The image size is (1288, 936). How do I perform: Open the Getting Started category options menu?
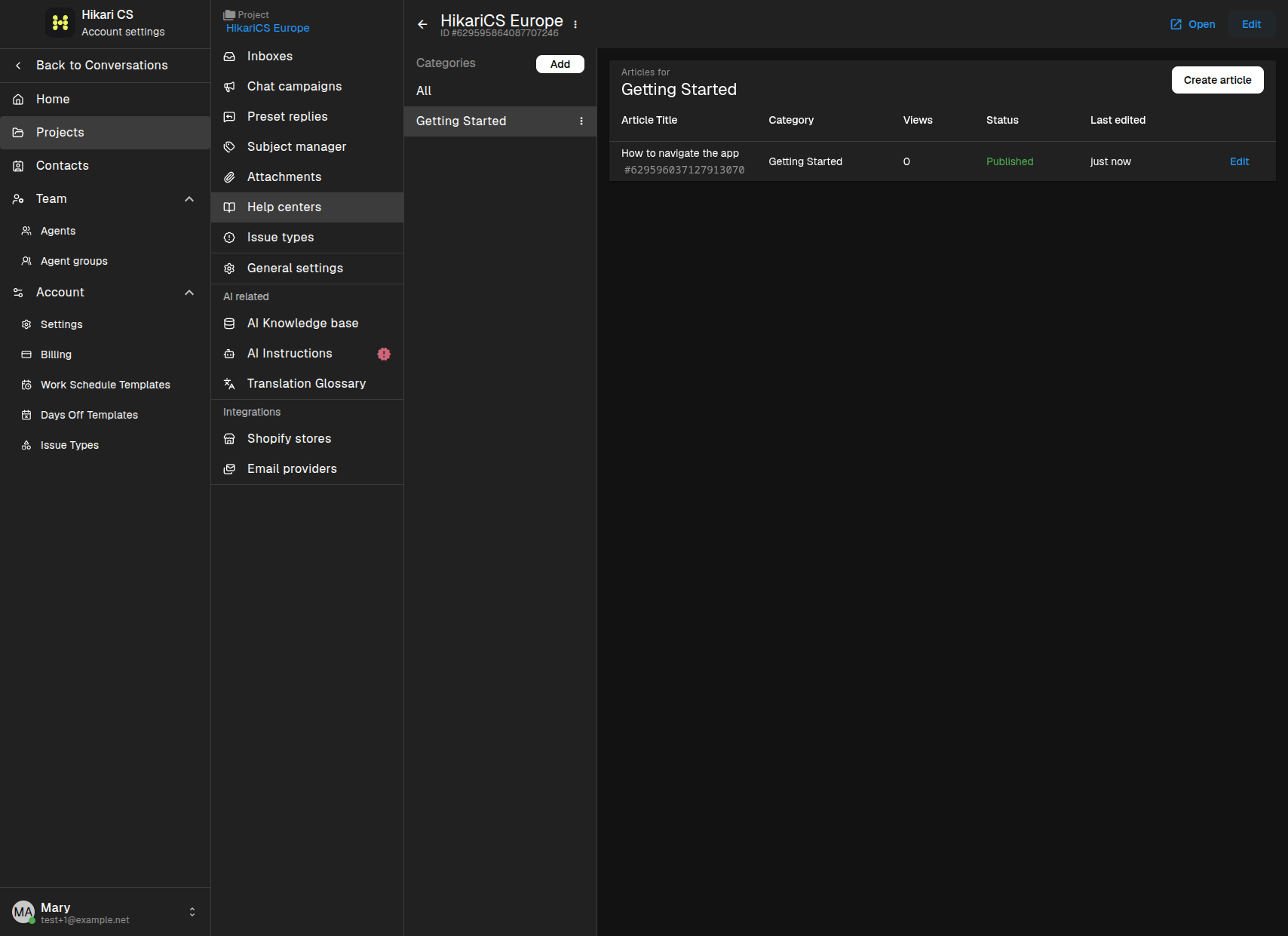581,121
